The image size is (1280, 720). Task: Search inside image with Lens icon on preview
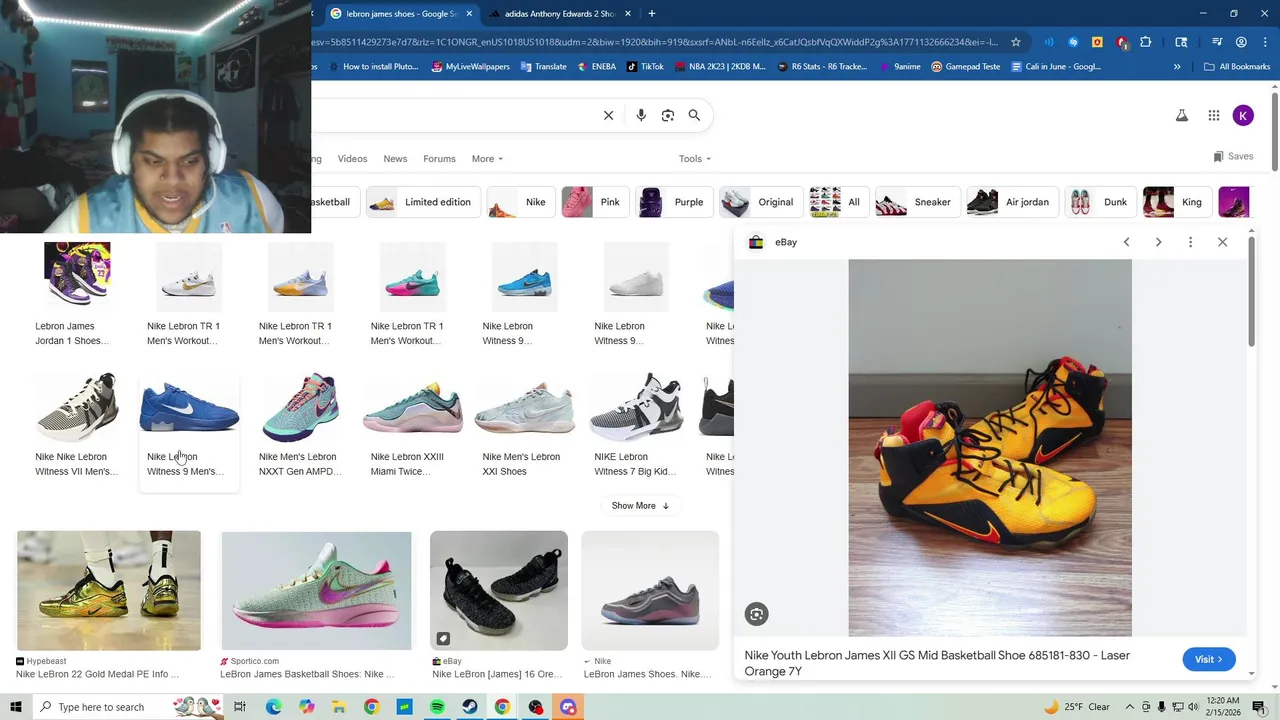pyautogui.click(x=756, y=615)
